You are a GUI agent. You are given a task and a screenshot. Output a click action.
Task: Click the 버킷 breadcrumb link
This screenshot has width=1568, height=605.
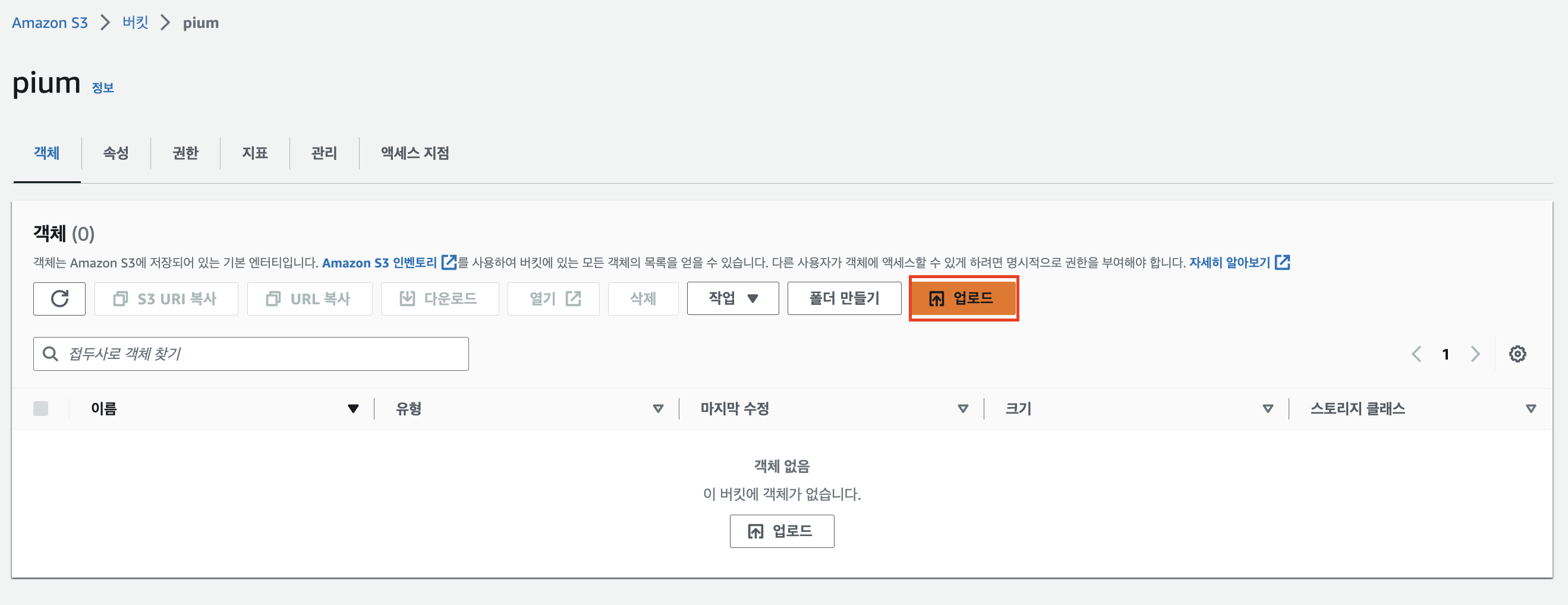pos(135,23)
